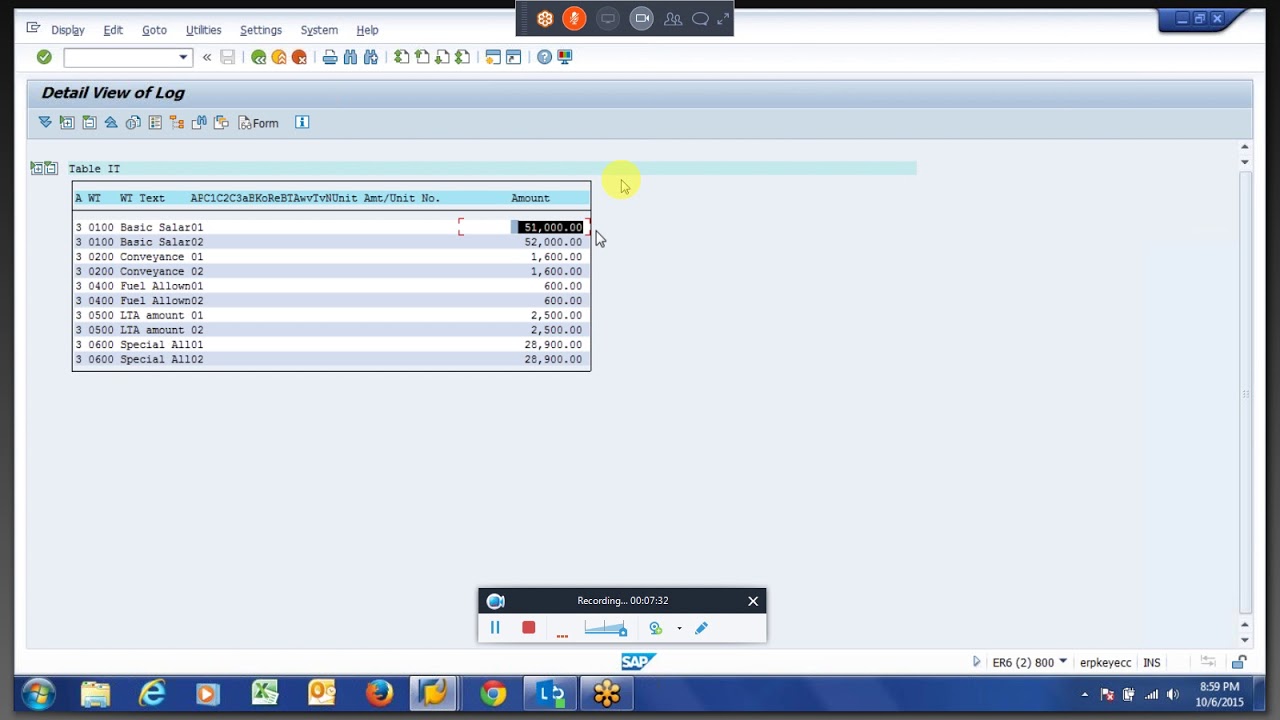Open the transaction command field dropdown
The height and width of the screenshot is (720, 1280).
(182, 58)
